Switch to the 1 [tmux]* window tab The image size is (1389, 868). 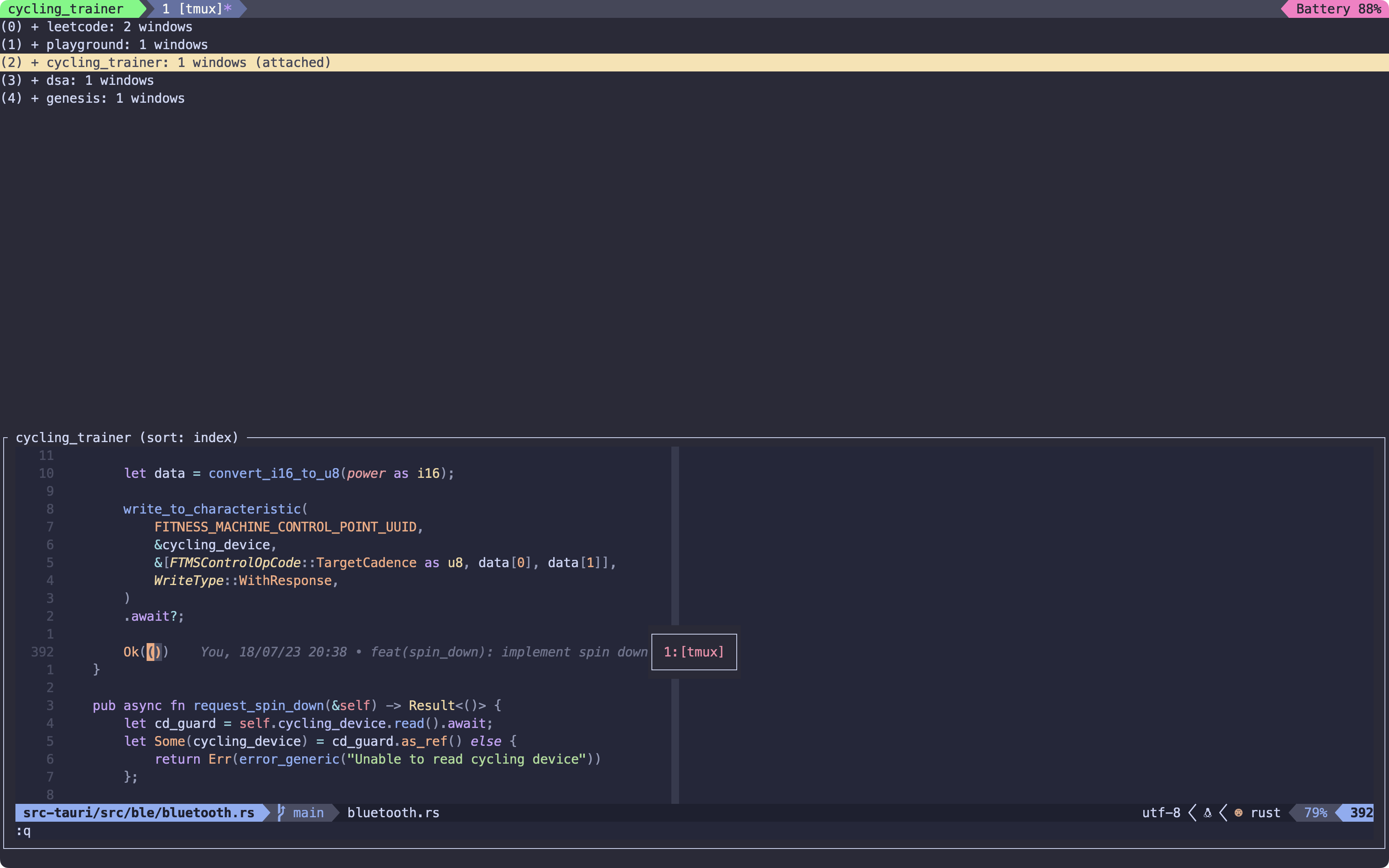pos(197,9)
